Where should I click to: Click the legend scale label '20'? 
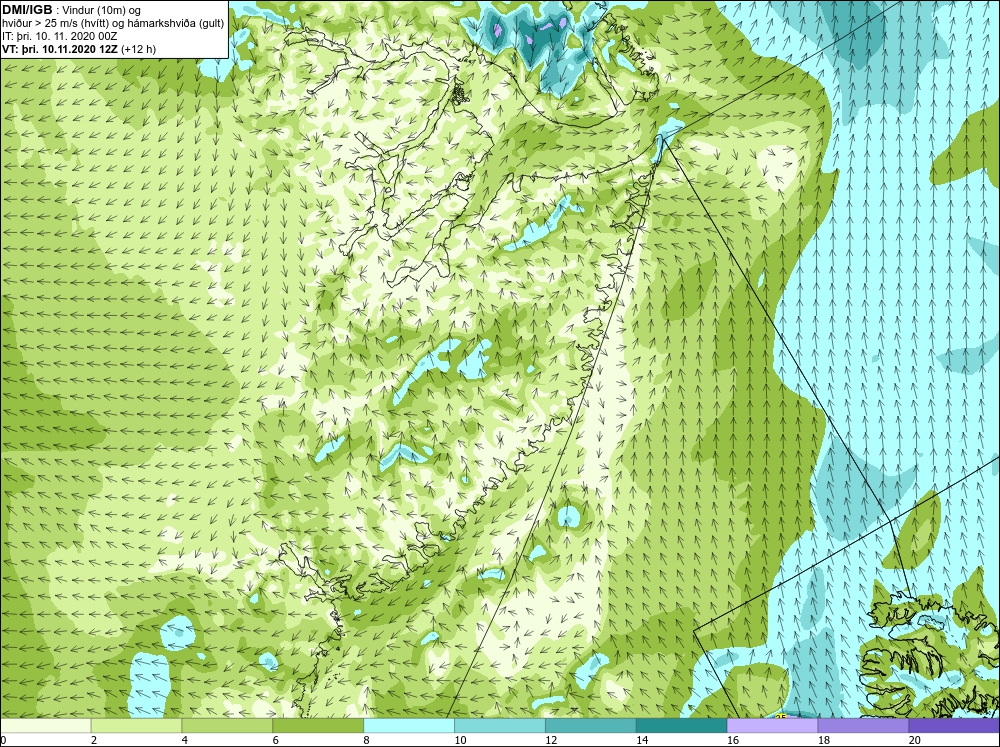915,740
